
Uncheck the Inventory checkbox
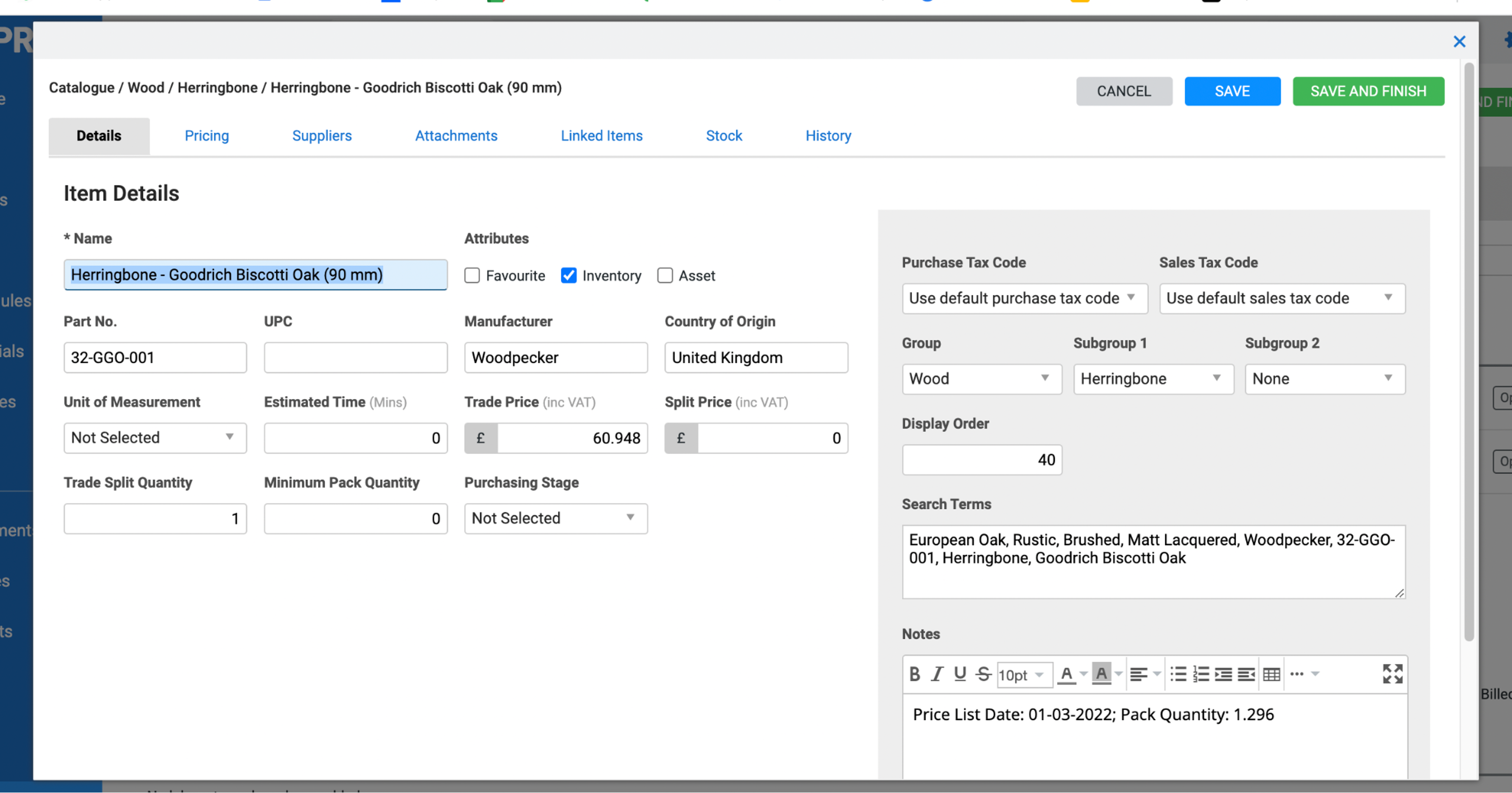coord(568,275)
